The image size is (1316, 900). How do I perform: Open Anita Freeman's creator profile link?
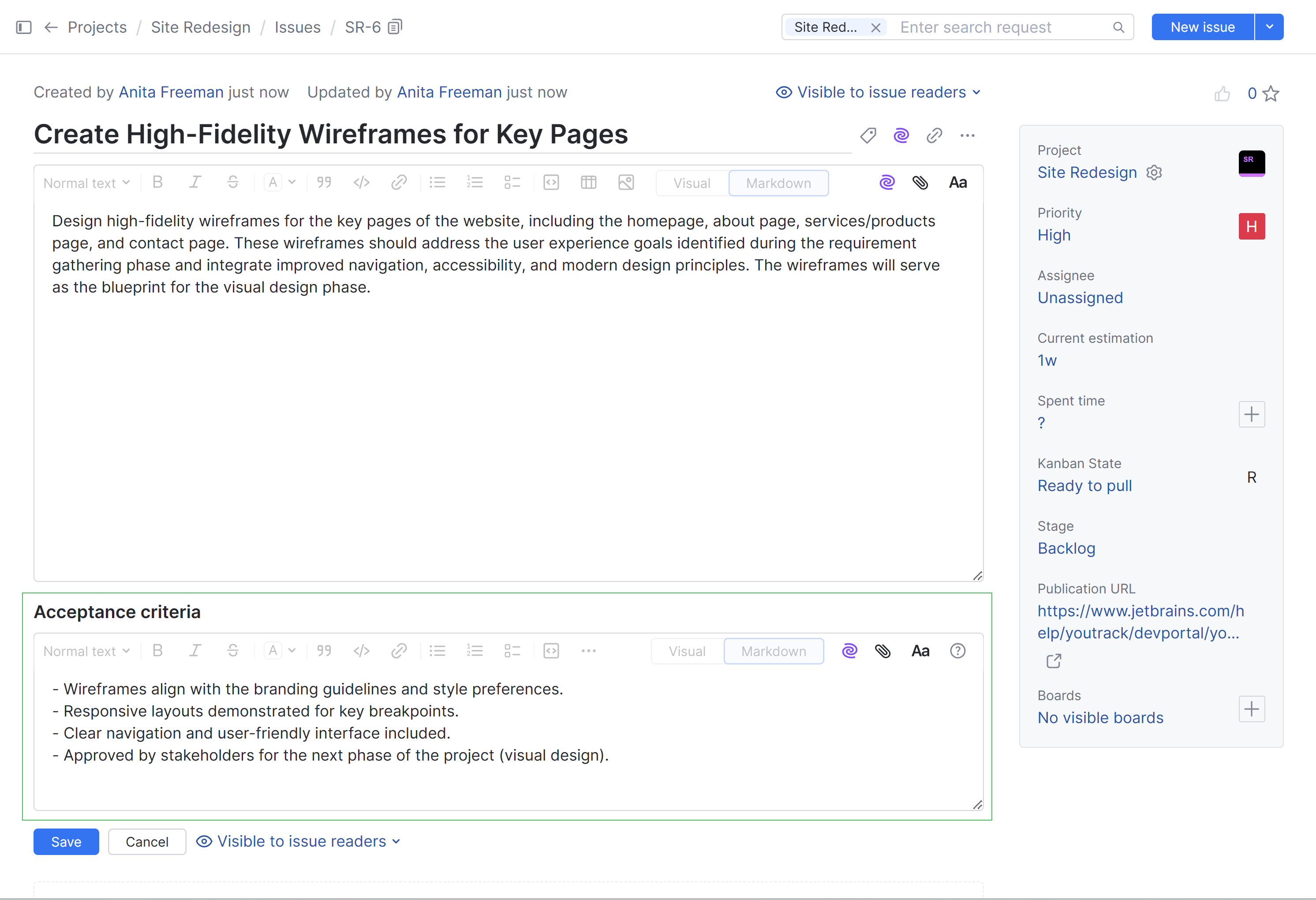click(x=171, y=92)
